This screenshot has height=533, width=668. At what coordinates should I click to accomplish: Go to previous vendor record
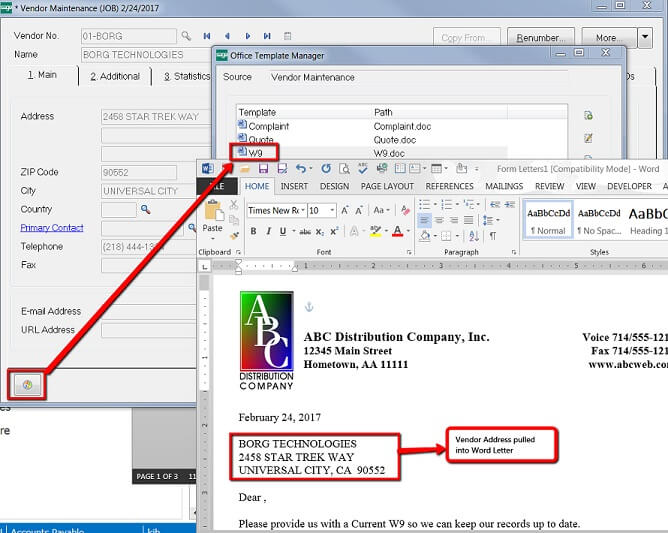point(227,36)
